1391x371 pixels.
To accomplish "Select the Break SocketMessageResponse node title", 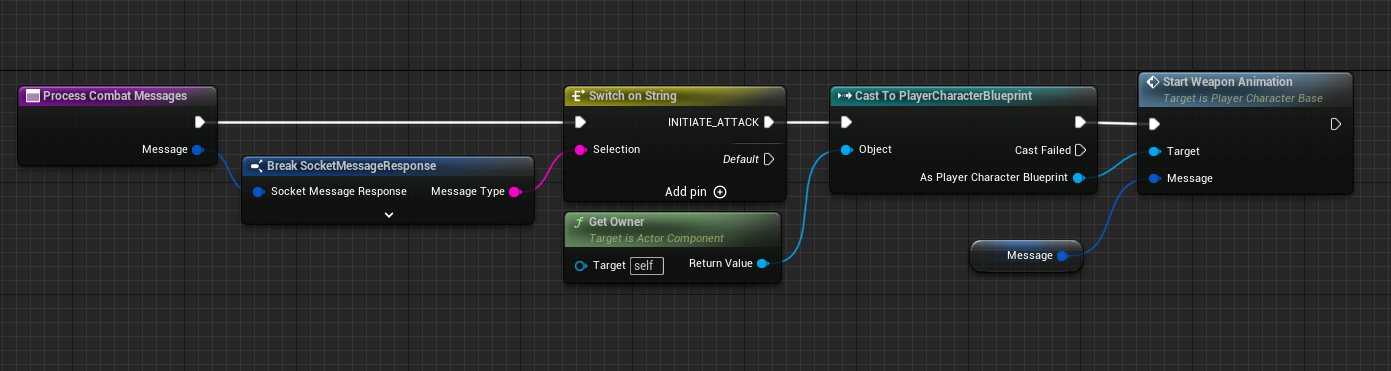I will tap(351, 166).
